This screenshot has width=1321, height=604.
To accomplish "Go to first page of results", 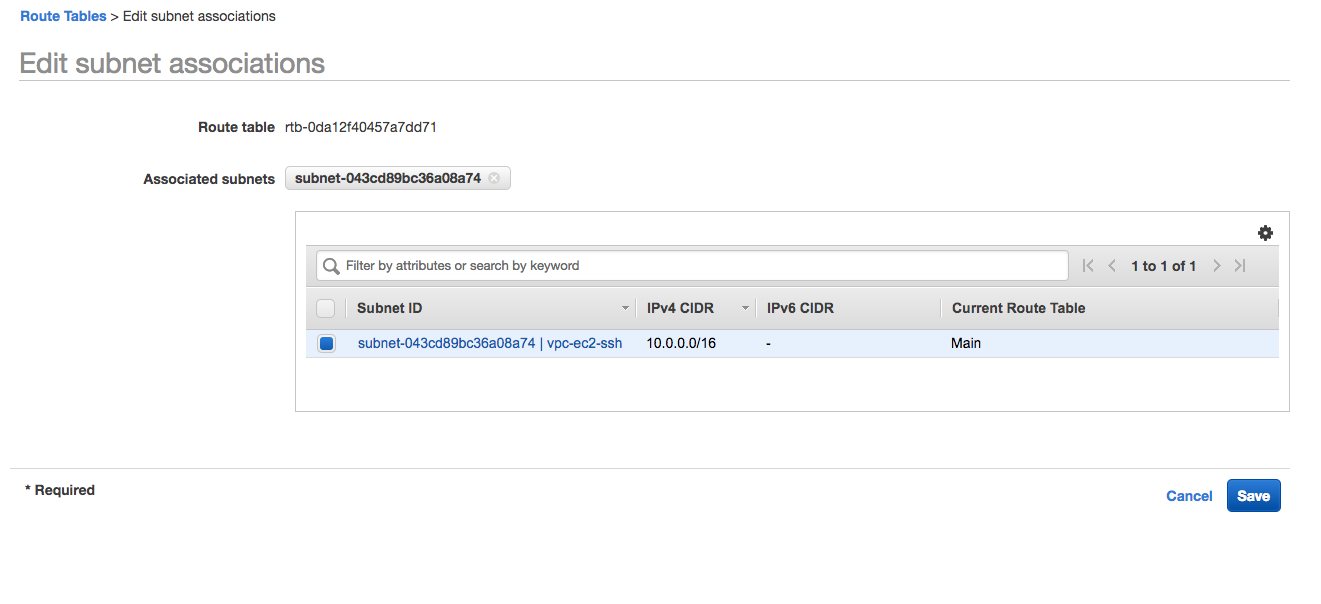I will point(1088,266).
